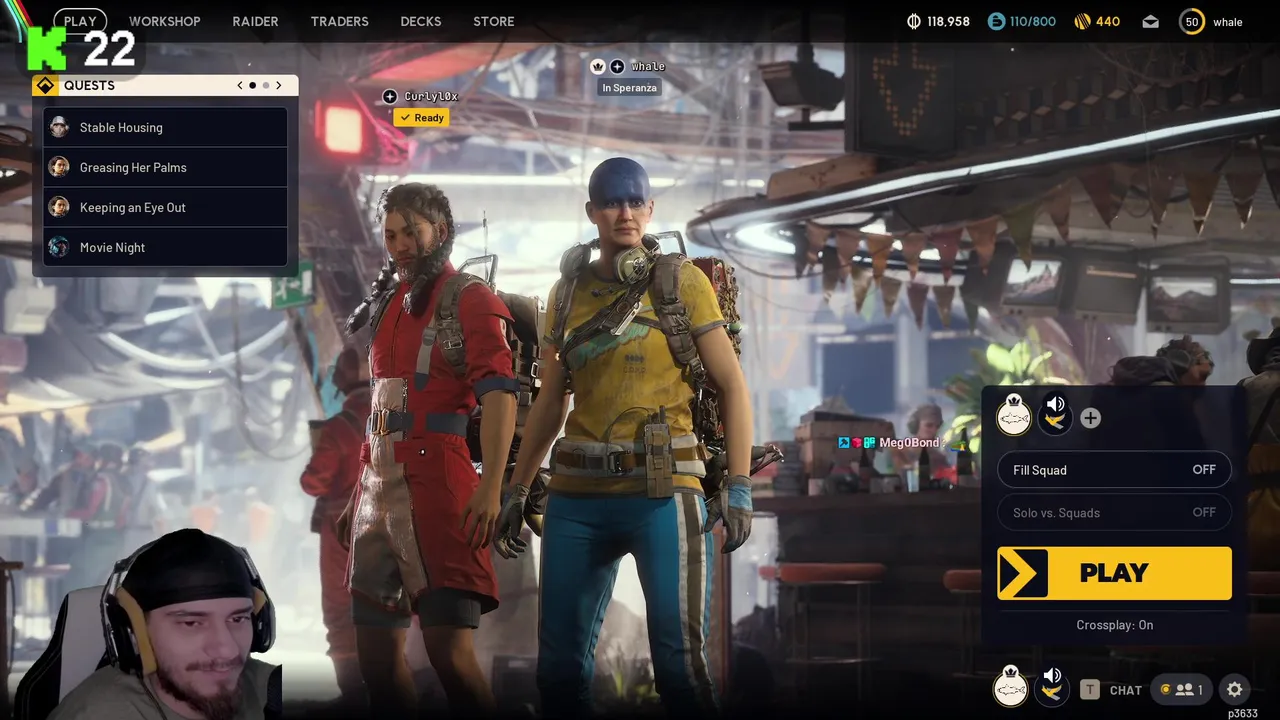Click the Movie Night trader portrait
The height and width of the screenshot is (720, 1280).
59,247
